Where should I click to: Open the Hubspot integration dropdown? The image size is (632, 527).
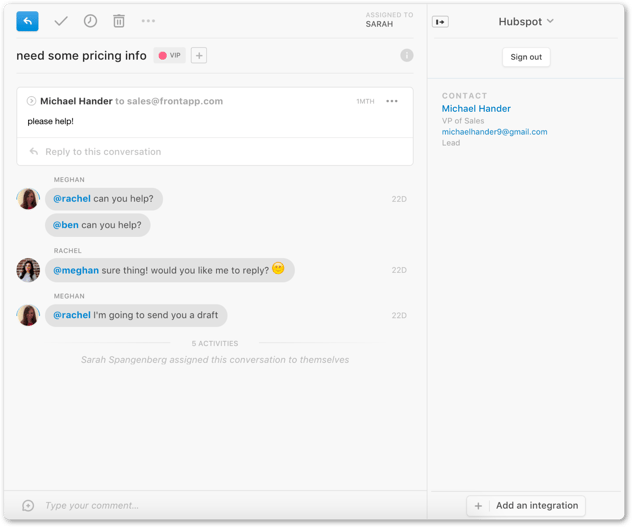point(526,21)
